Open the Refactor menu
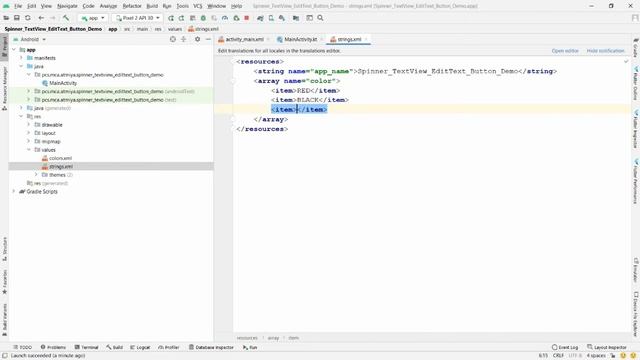This screenshot has width=640, height=360. [132, 6]
